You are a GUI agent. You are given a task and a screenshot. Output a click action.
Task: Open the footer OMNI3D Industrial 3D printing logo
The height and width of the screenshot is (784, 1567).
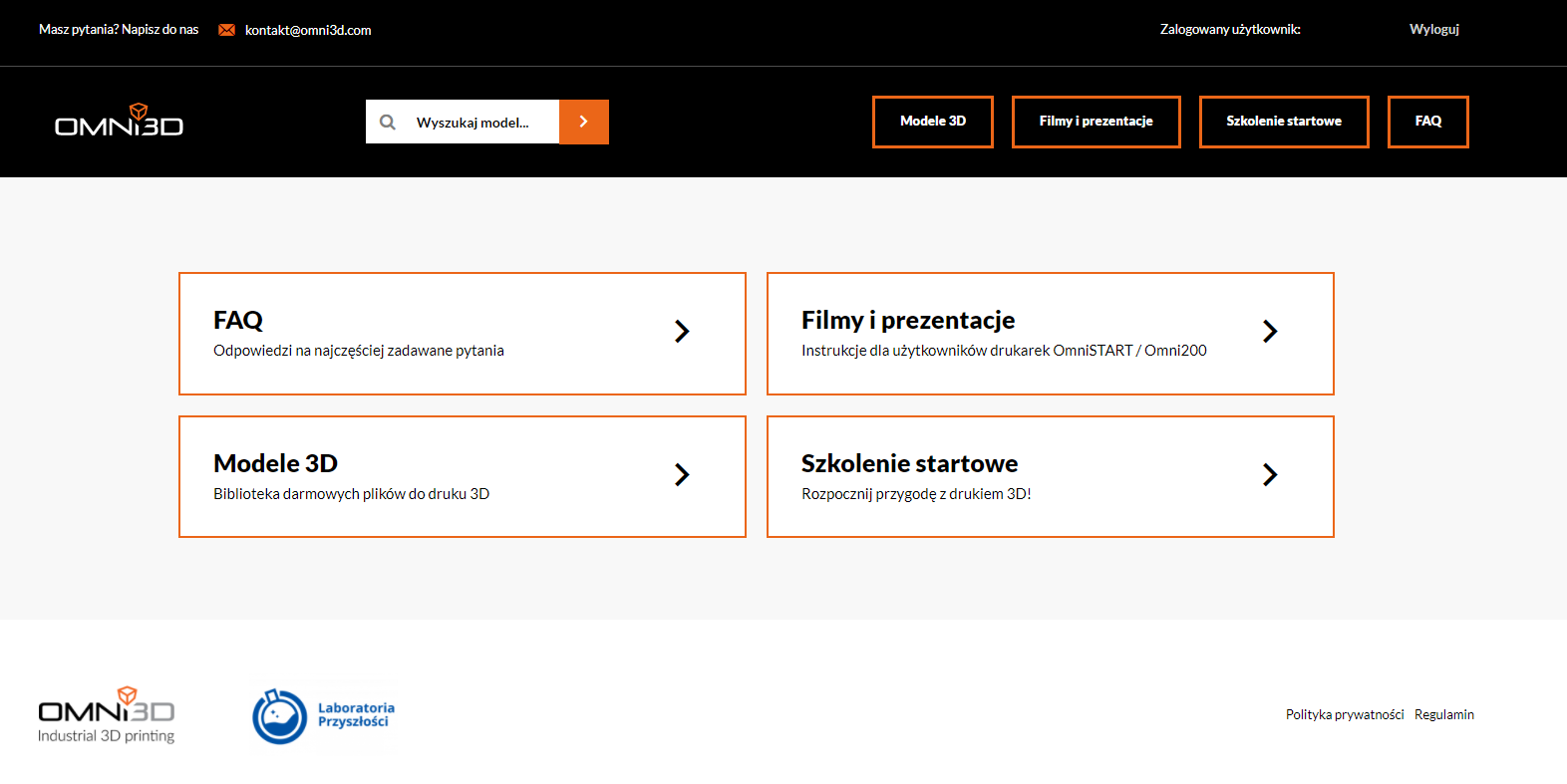point(107,715)
